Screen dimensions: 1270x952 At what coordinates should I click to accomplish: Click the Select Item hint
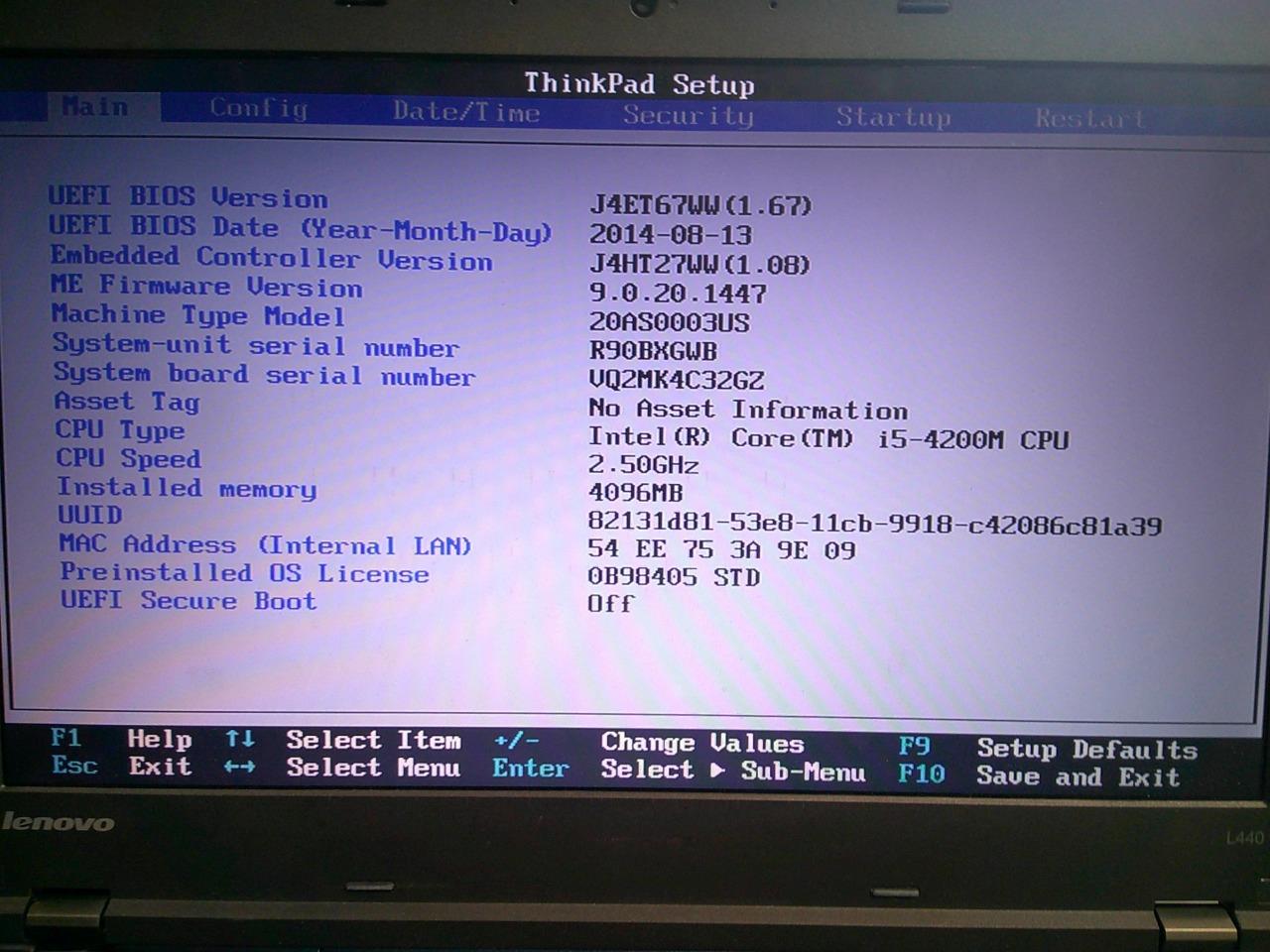pyautogui.click(x=373, y=740)
